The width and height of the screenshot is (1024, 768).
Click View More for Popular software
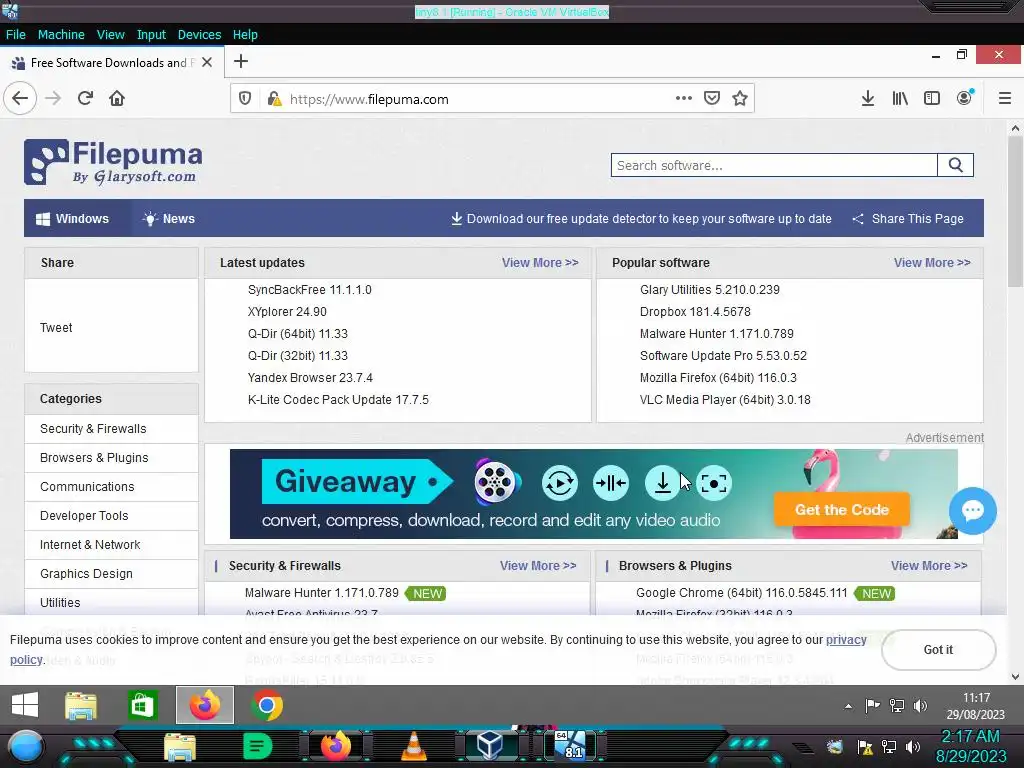tap(932, 263)
